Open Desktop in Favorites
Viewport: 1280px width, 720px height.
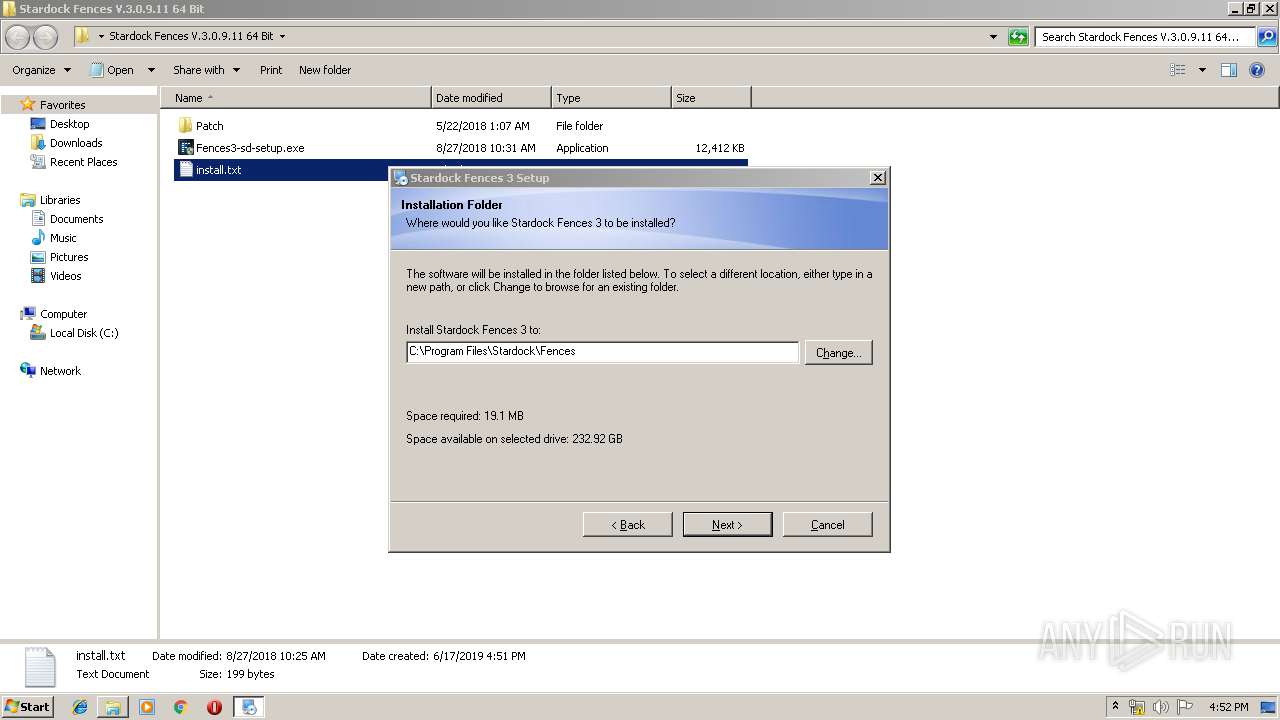click(69, 124)
